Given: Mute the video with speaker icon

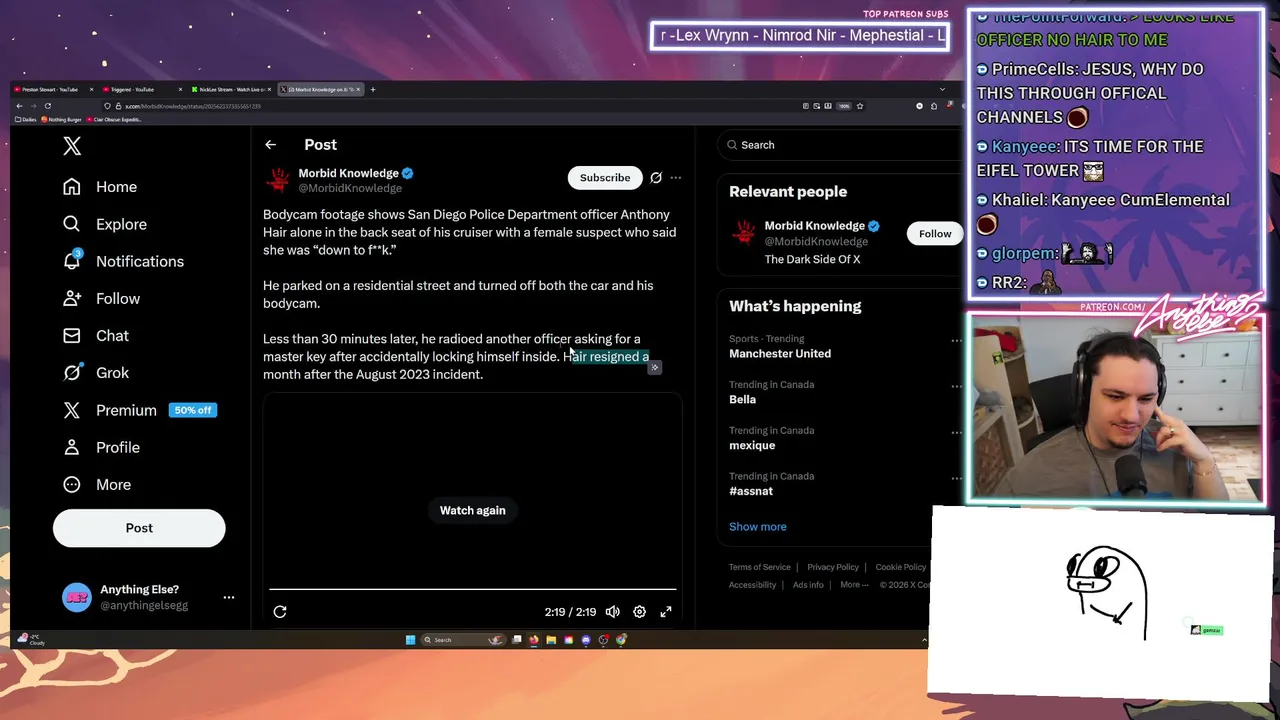Looking at the screenshot, I should [x=613, y=612].
